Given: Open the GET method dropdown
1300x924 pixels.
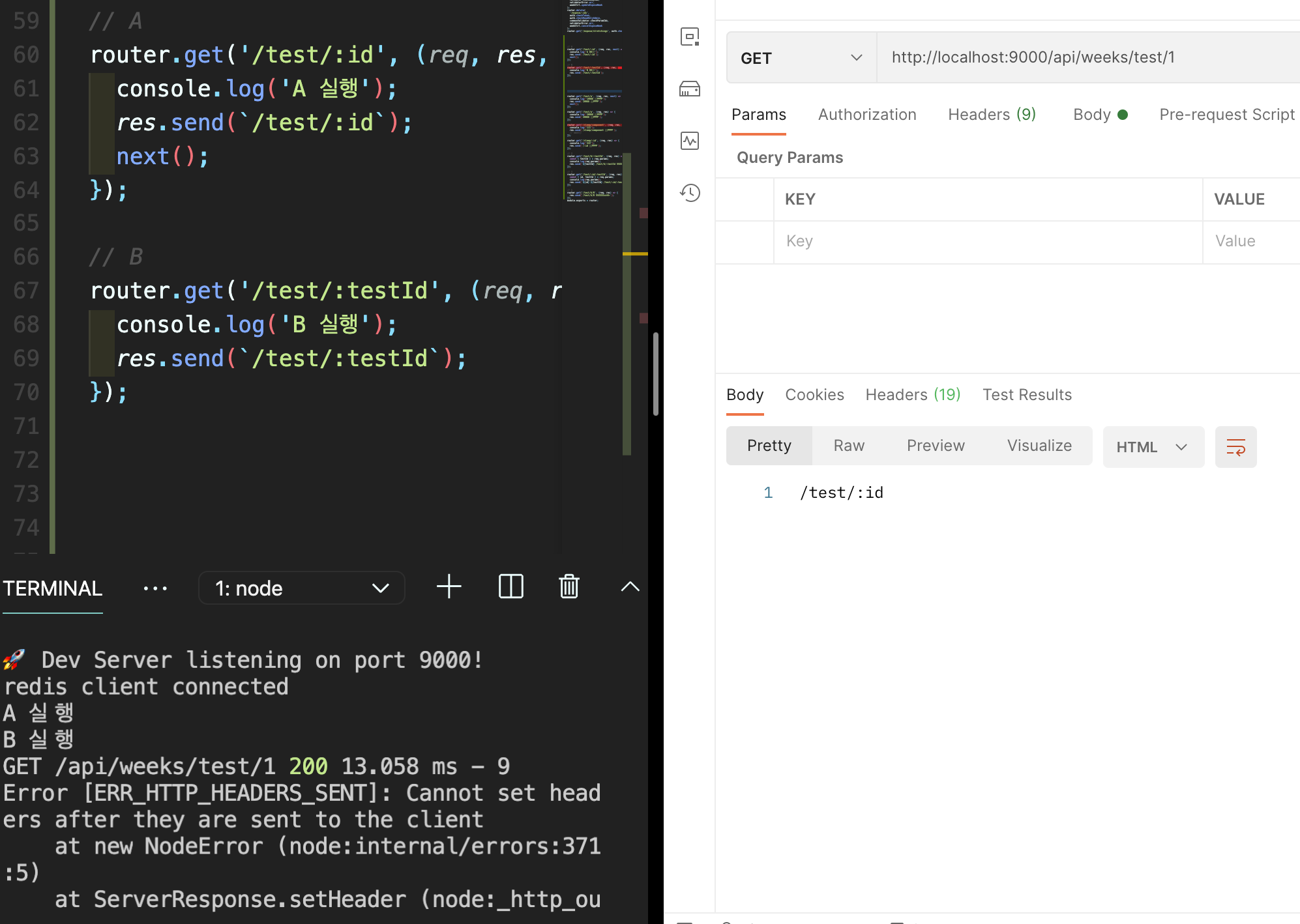Looking at the screenshot, I should pyautogui.click(x=801, y=58).
